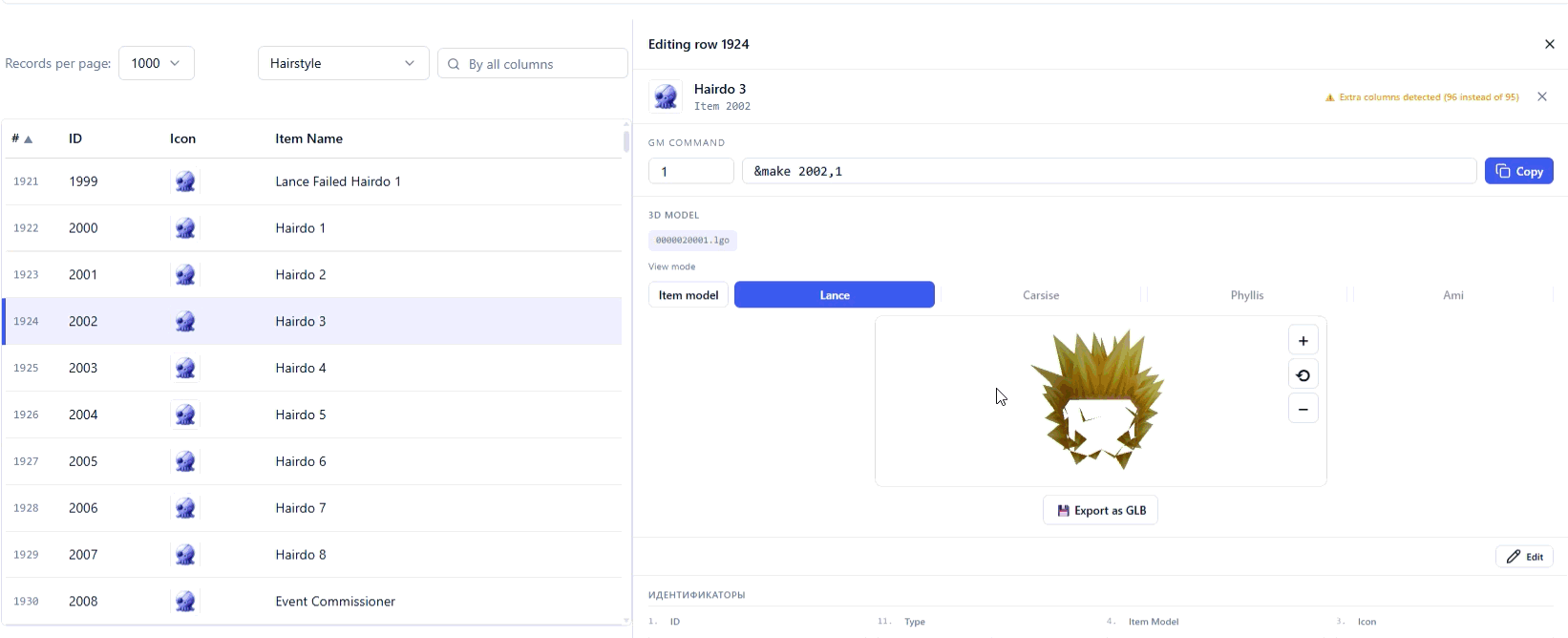This screenshot has width=1568, height=638.
Task: Click the zoom out minus button
Action: point(1303,410)
